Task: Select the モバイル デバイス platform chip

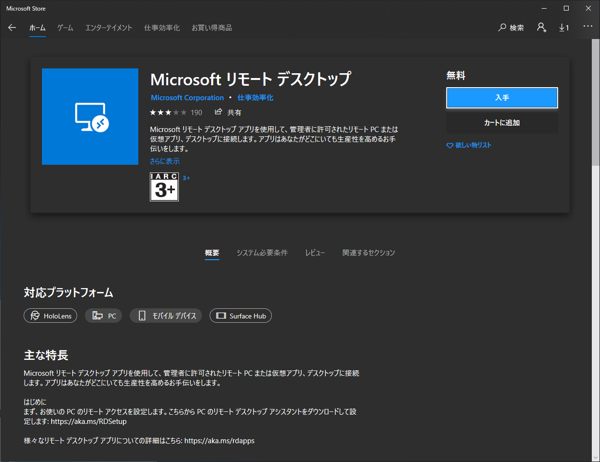Action: pos(166,316)
